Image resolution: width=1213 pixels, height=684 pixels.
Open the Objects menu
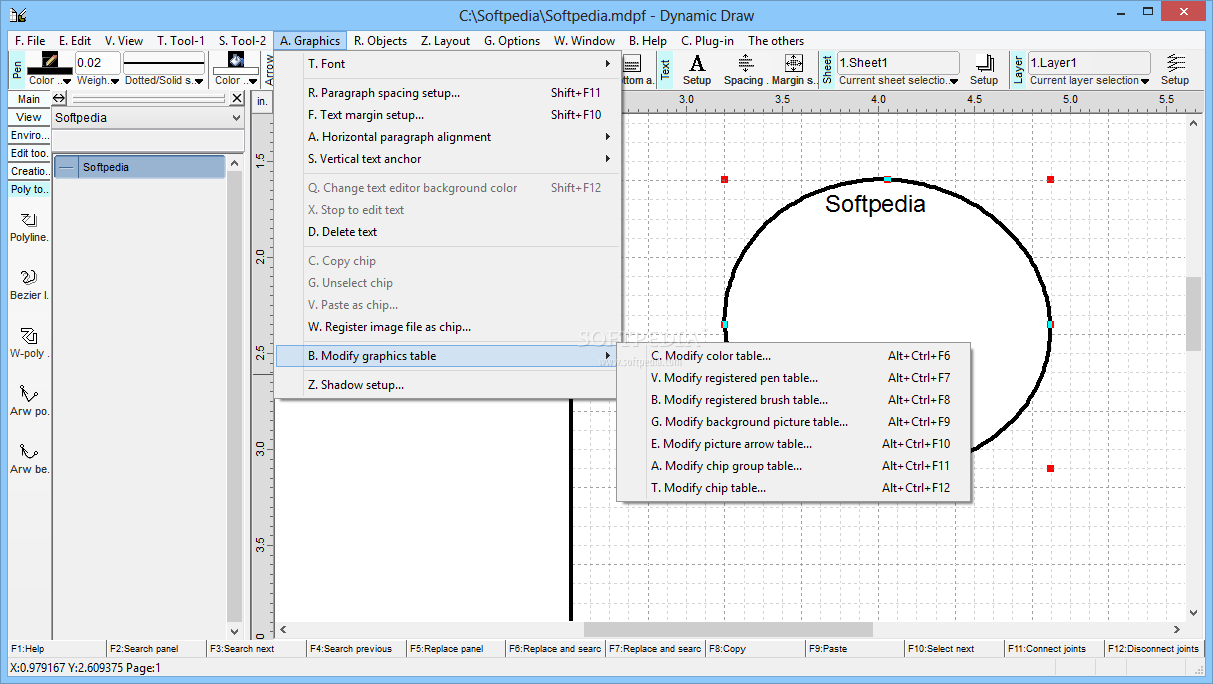[x=381, y=41]
